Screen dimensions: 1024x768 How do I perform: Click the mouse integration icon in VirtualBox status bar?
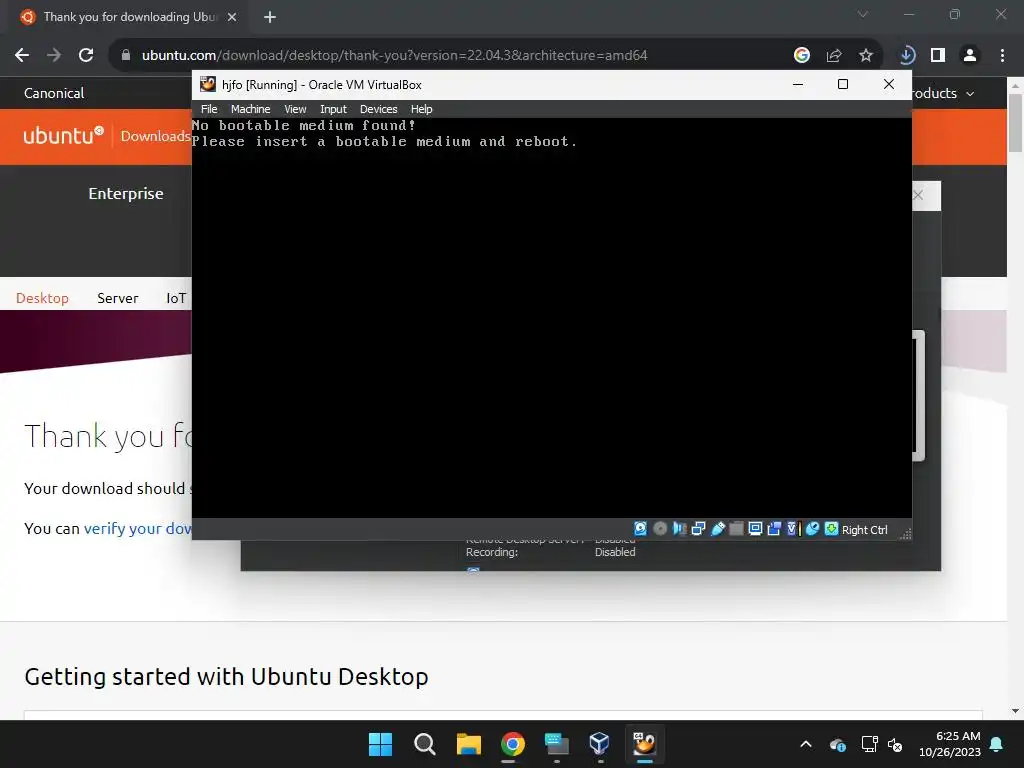[x=812, y=529]
